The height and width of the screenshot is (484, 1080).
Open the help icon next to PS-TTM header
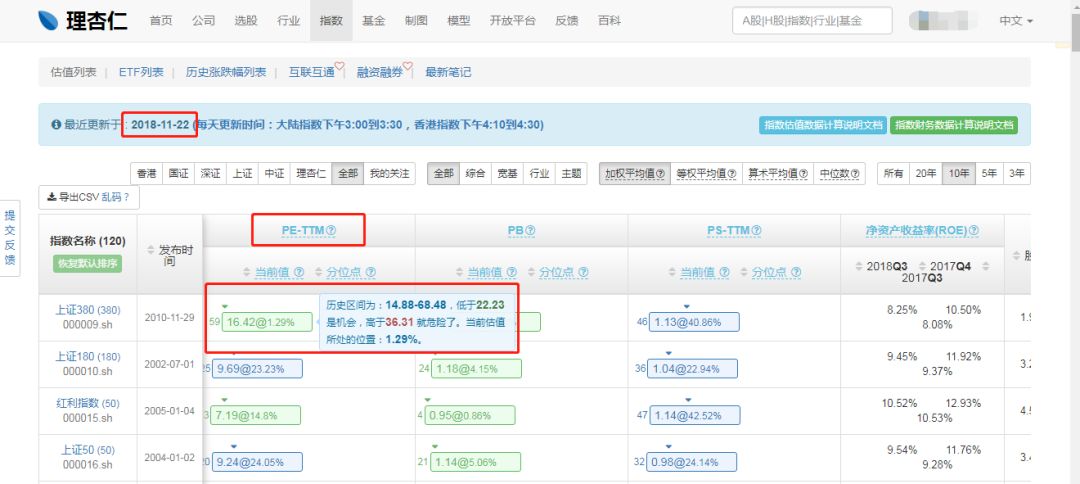(x=757, y=231)
